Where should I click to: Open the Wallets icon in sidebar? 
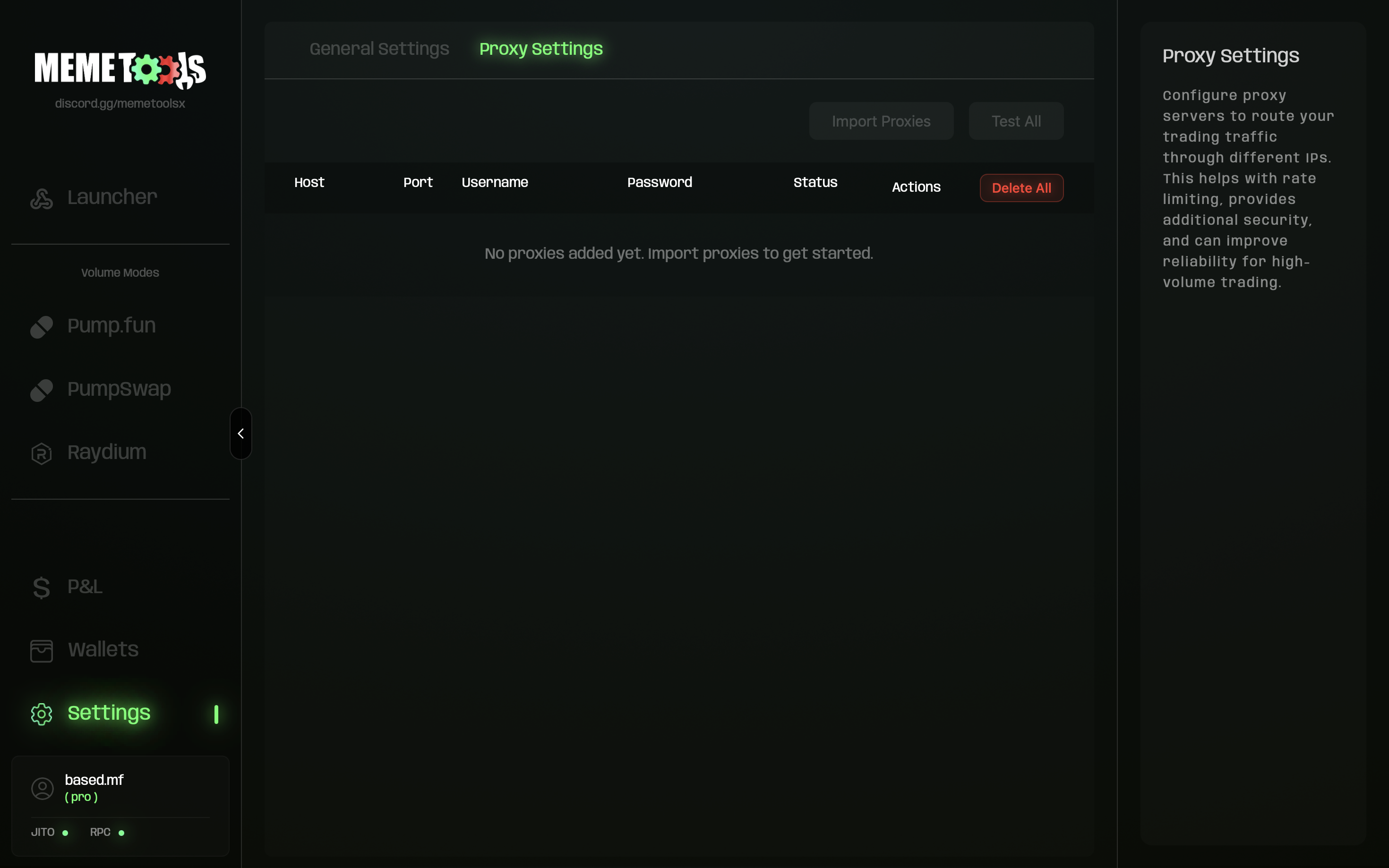(42, 651)
